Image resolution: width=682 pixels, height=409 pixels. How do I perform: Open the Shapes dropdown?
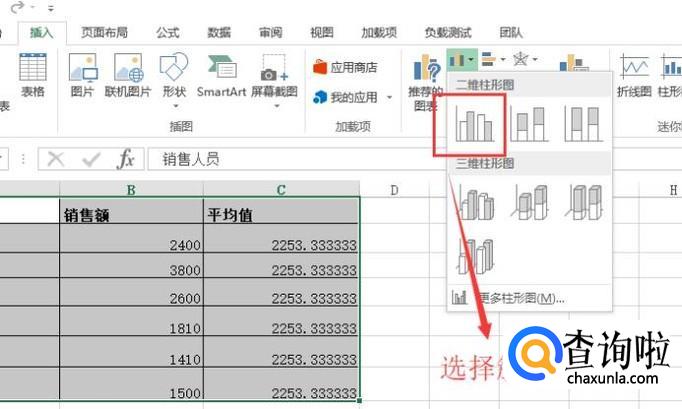pos(174,75)
